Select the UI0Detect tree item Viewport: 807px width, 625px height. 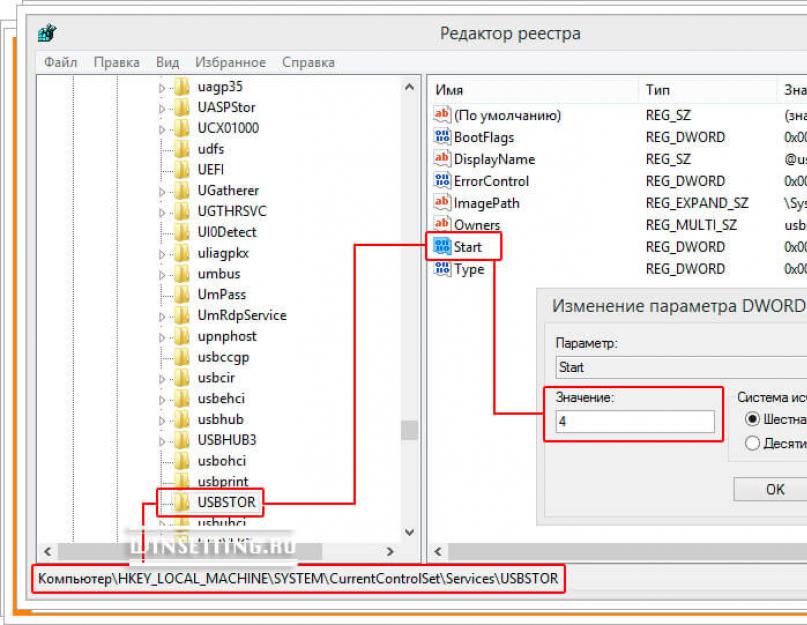[227, 232]
